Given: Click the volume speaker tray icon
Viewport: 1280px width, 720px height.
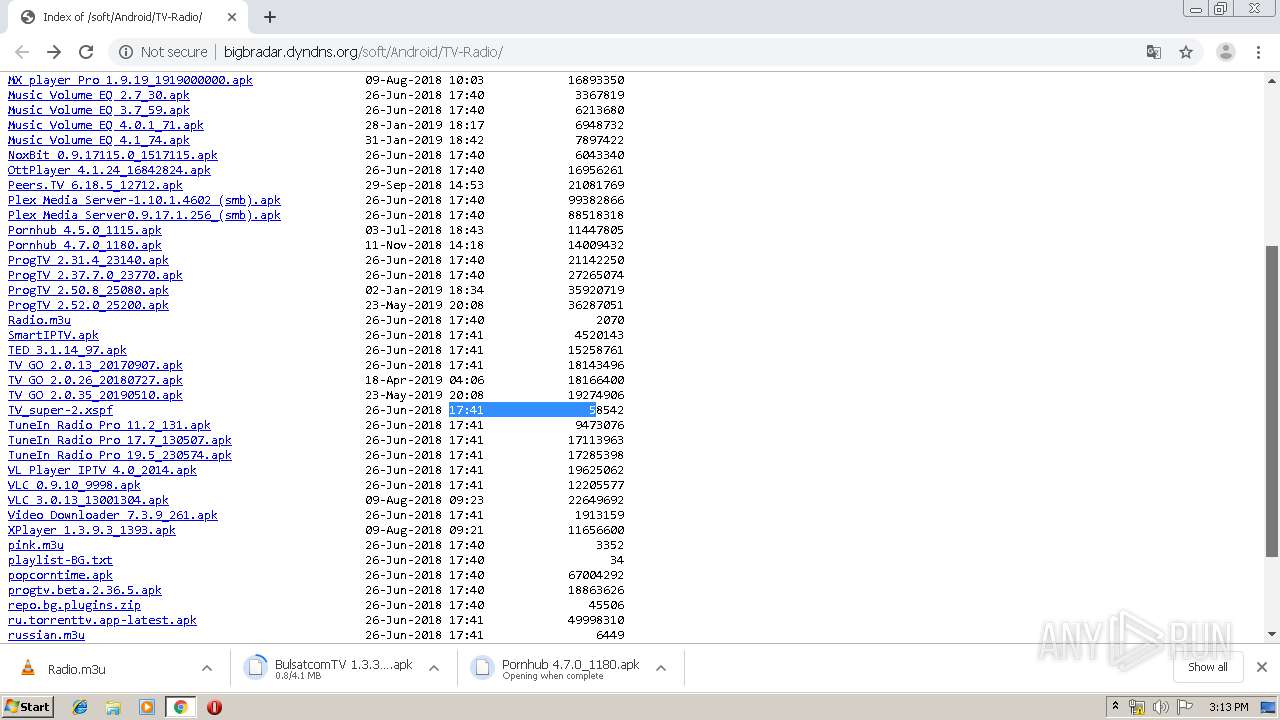Looking at the screenshot, I should [1160, 707].
